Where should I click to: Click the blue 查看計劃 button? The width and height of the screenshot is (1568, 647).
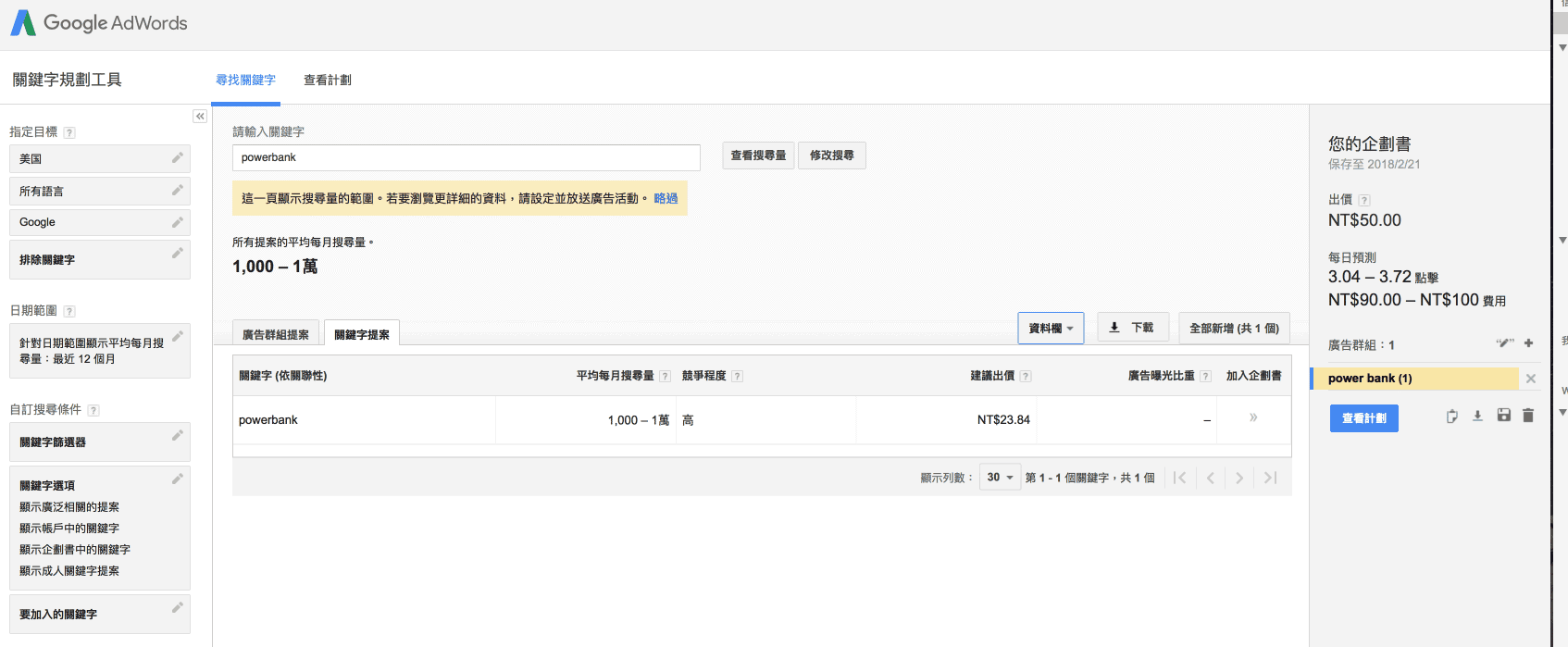[x=1364, y=418]
